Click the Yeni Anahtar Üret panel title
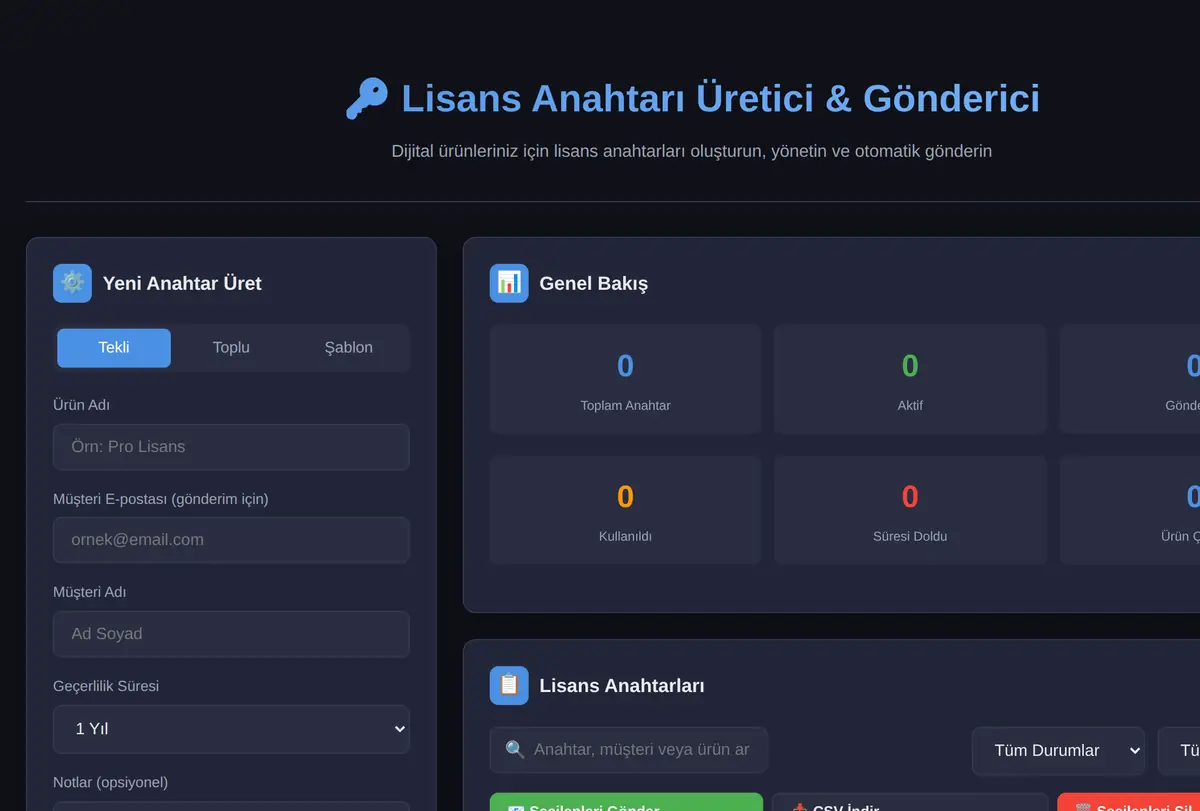Image resolution: width=1200 pixels, height=811 pixels. tap(182, 284)
